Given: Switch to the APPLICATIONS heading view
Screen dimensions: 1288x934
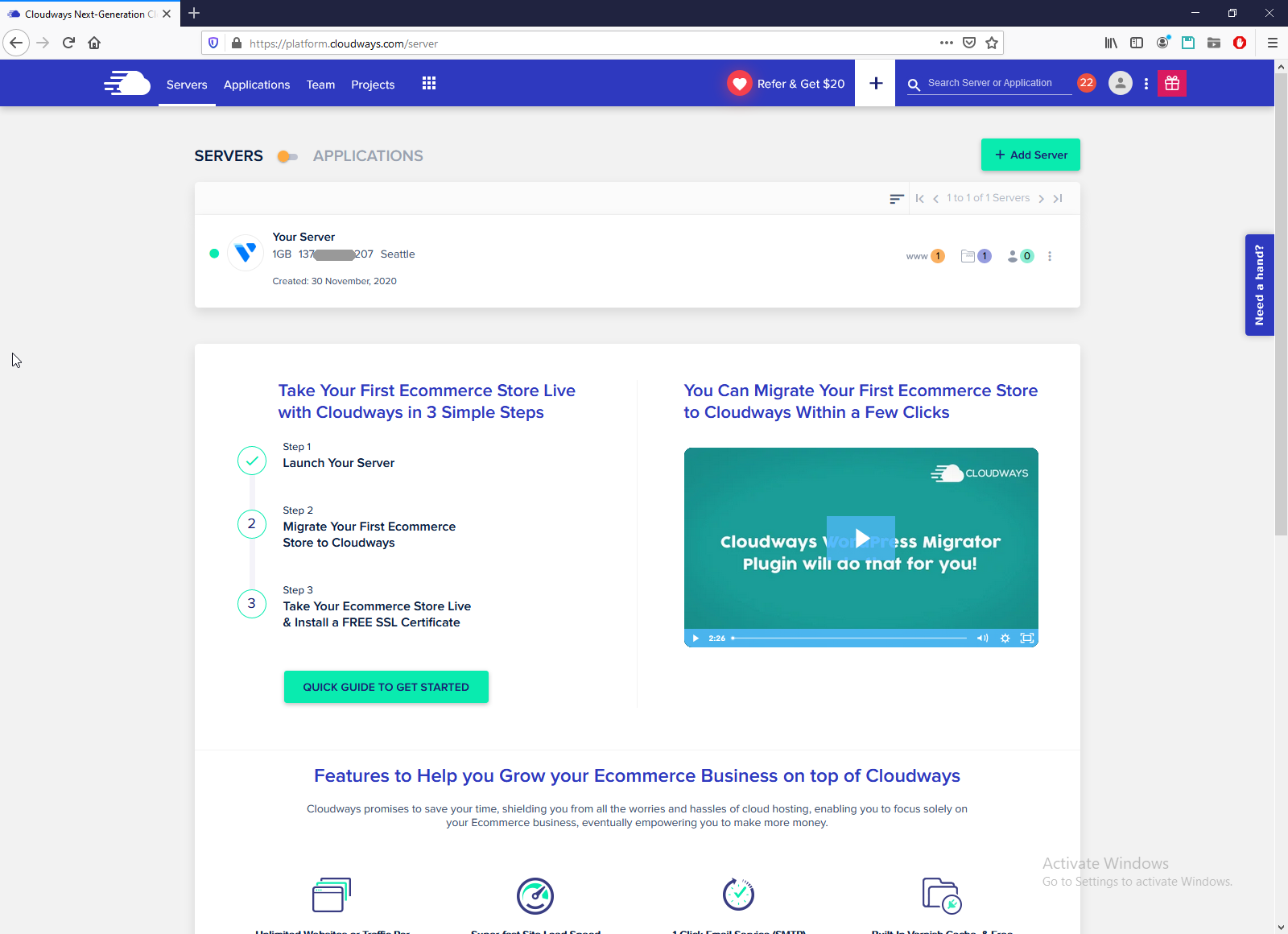Looking at the screenshot, I should (x=368, y=156).
